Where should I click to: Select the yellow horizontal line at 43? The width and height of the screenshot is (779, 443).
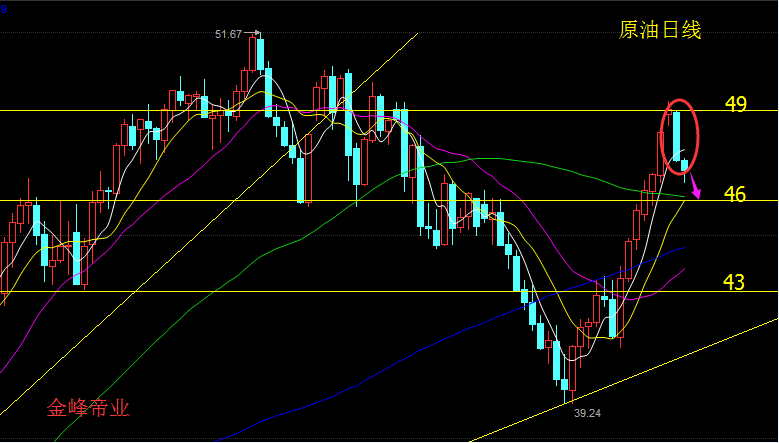[300, 291]
